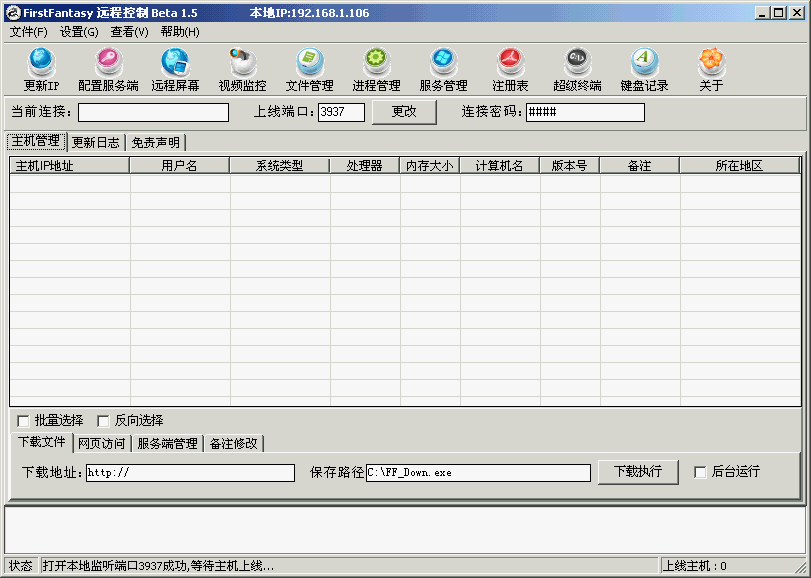Open 键盘记录 keylogger tool

644,68
